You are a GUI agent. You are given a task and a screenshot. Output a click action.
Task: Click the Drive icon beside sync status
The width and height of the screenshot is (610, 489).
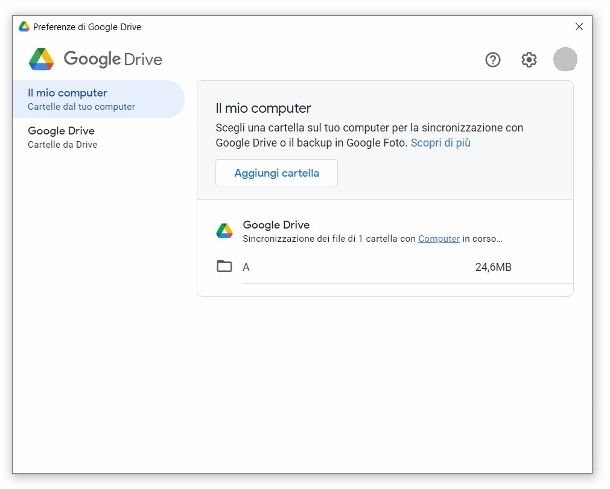click(x=224, y=231)
